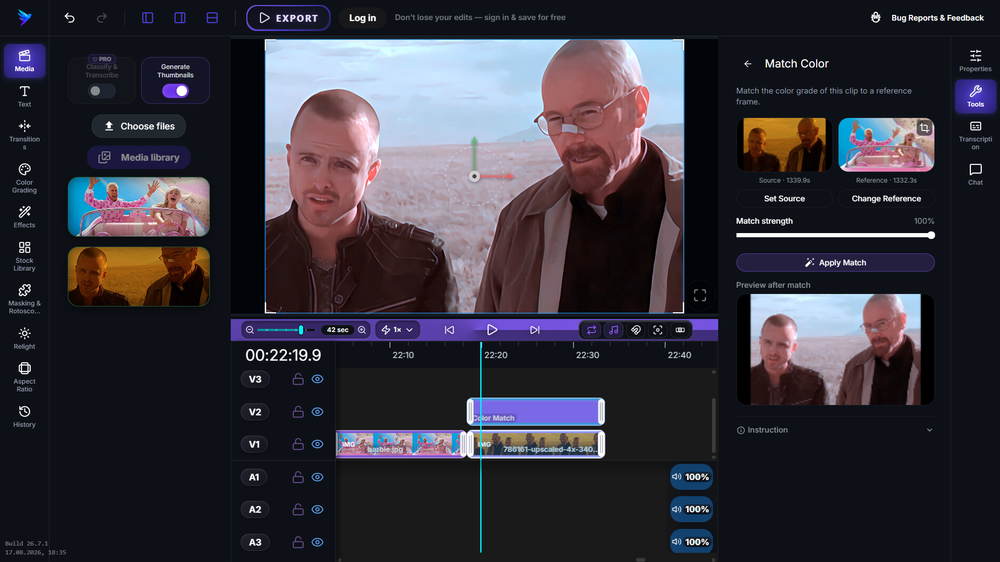Play the timeline
This screenshot has height=562, width=1000.
492,330
